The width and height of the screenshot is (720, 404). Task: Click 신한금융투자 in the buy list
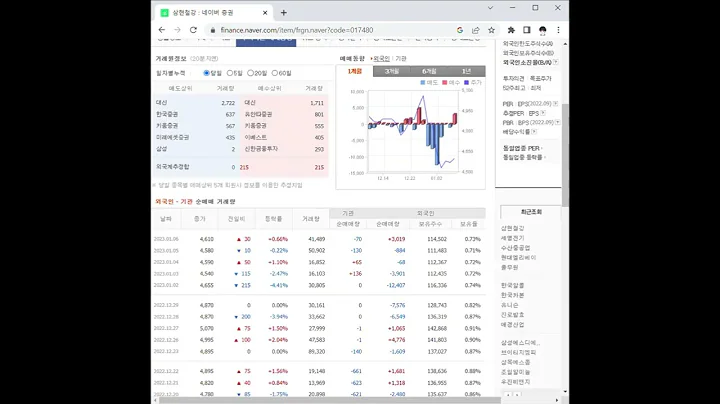tap(261, 149)
